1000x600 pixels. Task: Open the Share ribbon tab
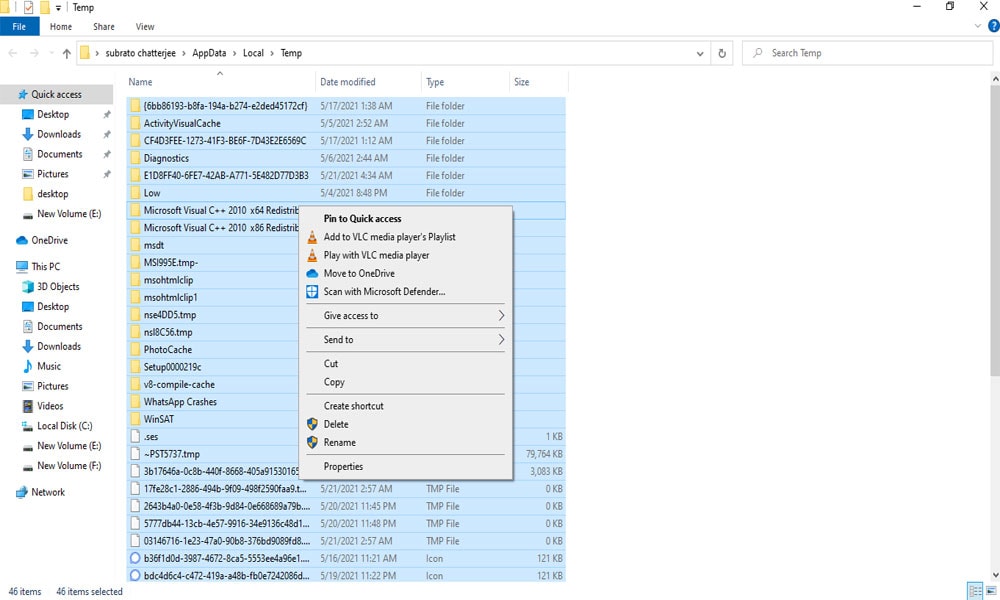coord(103,27)
